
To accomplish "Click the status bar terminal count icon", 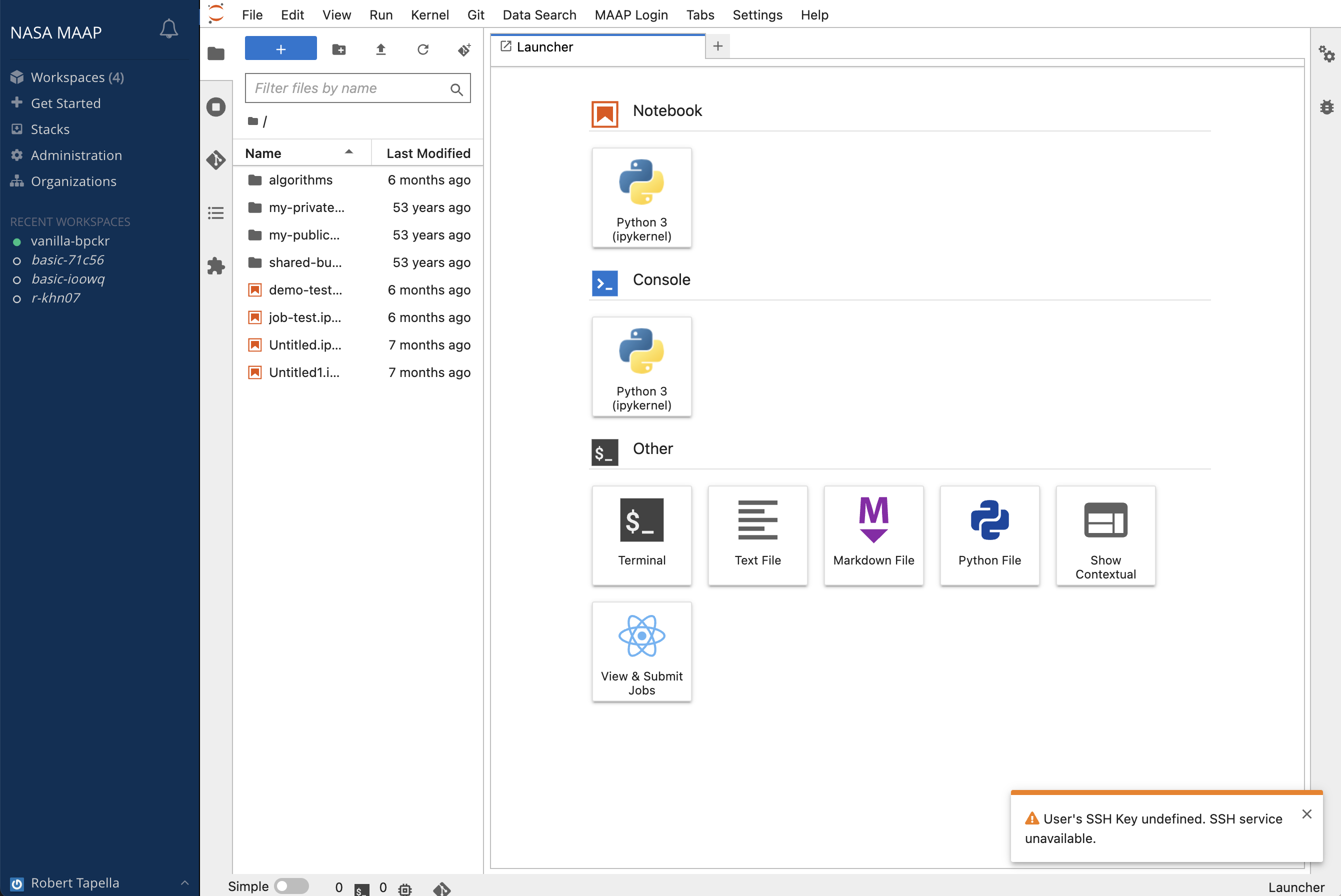I will point(361,888).
